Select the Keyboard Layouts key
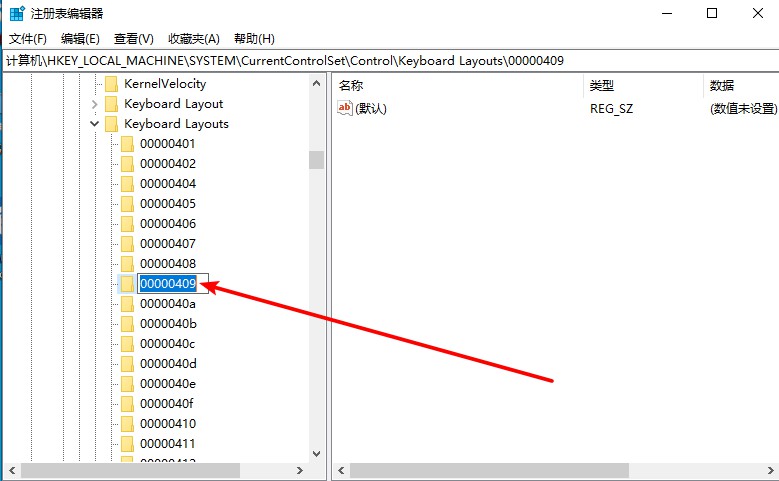This screenshot has height=481, width=779. point(176,123)
